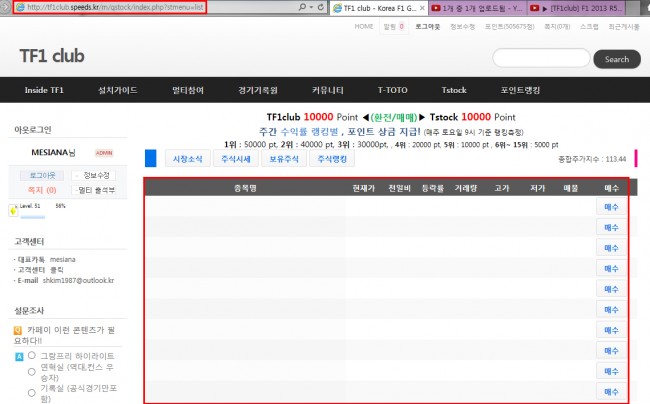This screenshot has width=650, height=404.
Task: Select 그랑프리 하이라이트 radio option
Action: [32, 356]
